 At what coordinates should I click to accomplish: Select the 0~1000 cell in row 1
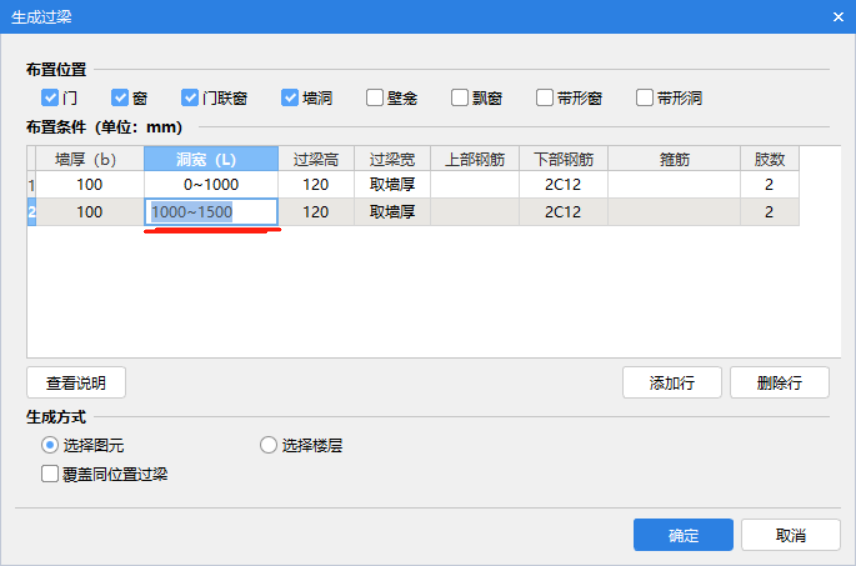[211, 184]
